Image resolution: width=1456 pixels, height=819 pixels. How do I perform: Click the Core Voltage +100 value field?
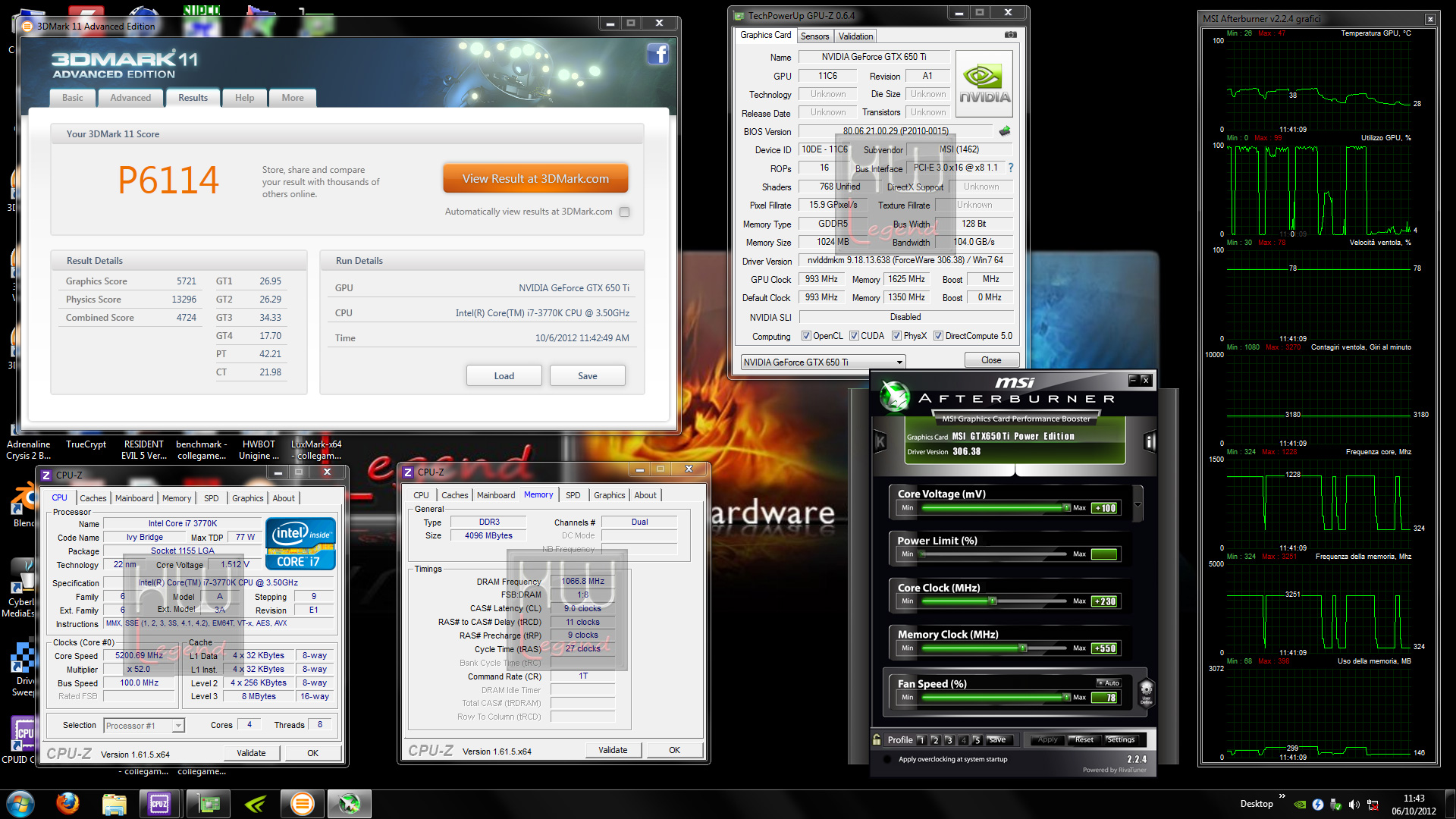[x=1104, y=508]
